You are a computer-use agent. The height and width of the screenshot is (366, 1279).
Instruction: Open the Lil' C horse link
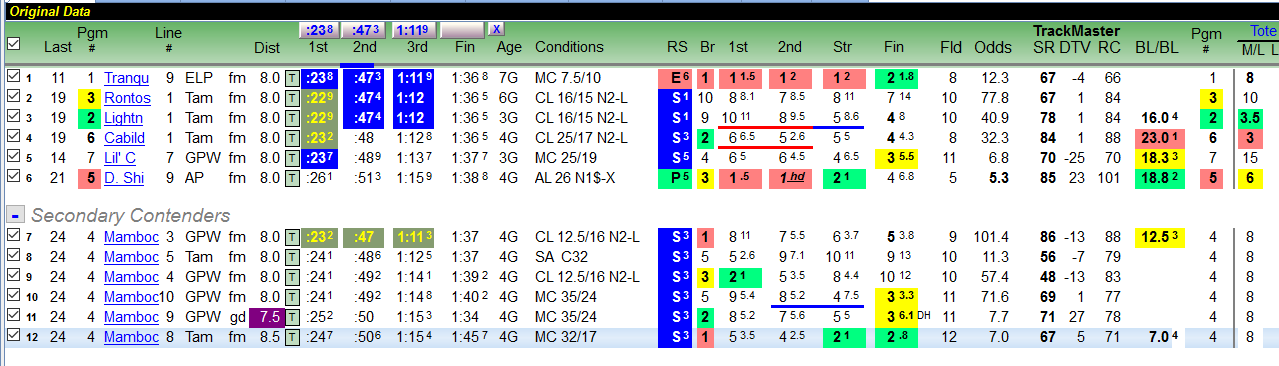pos(120,157)
